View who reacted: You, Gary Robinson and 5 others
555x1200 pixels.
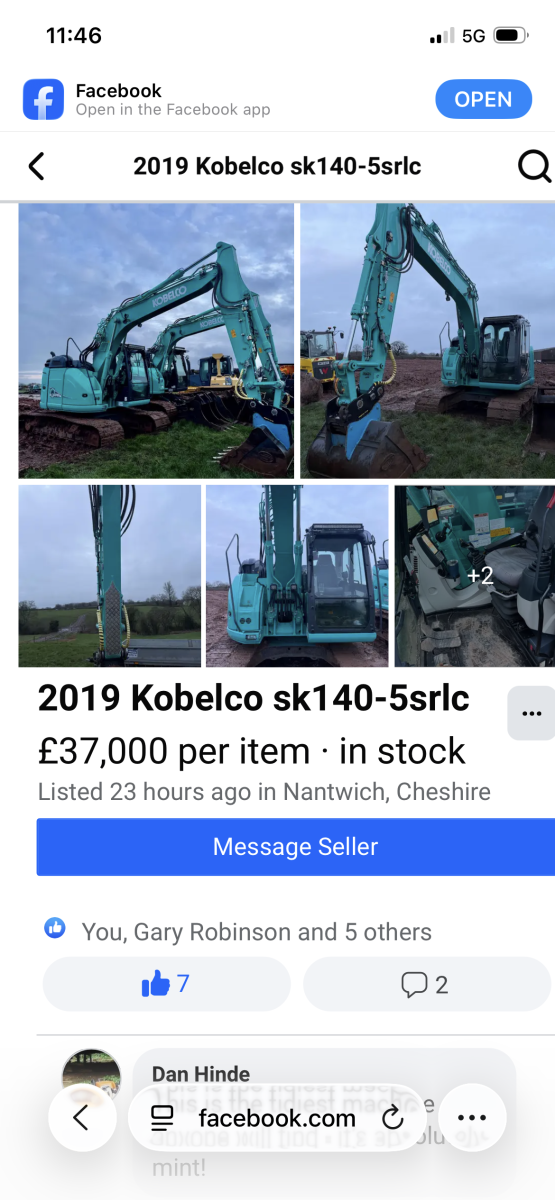click(x=256, y=932)
